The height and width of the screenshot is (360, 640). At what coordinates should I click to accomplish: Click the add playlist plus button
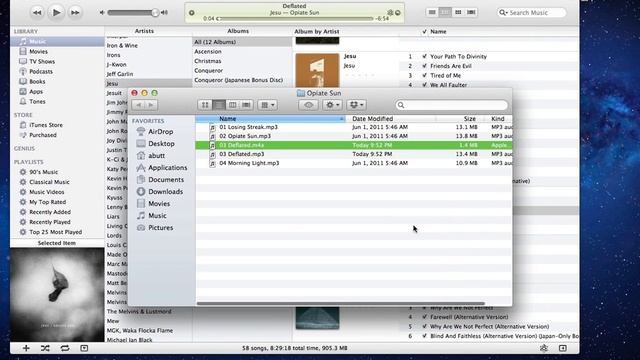tap(26, 348)
